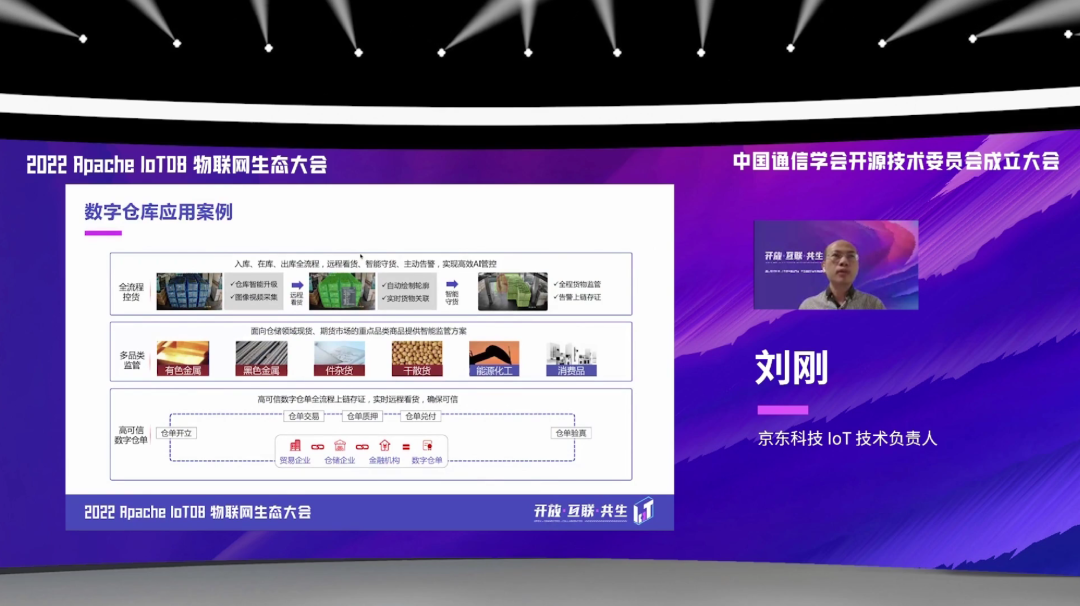Click the green-highlighted crates warehouse image

(342, 291)
